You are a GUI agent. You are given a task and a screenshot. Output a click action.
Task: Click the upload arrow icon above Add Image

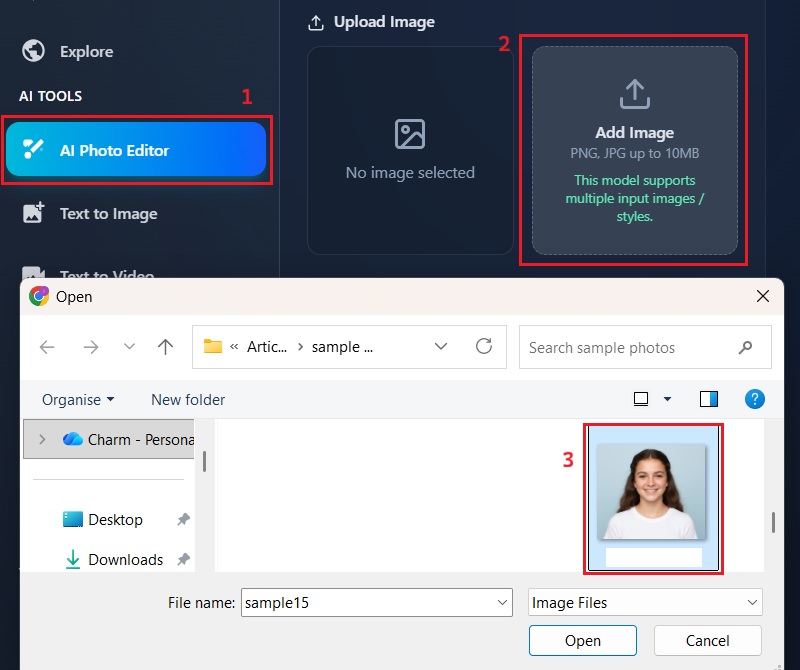tap(635, 94)
